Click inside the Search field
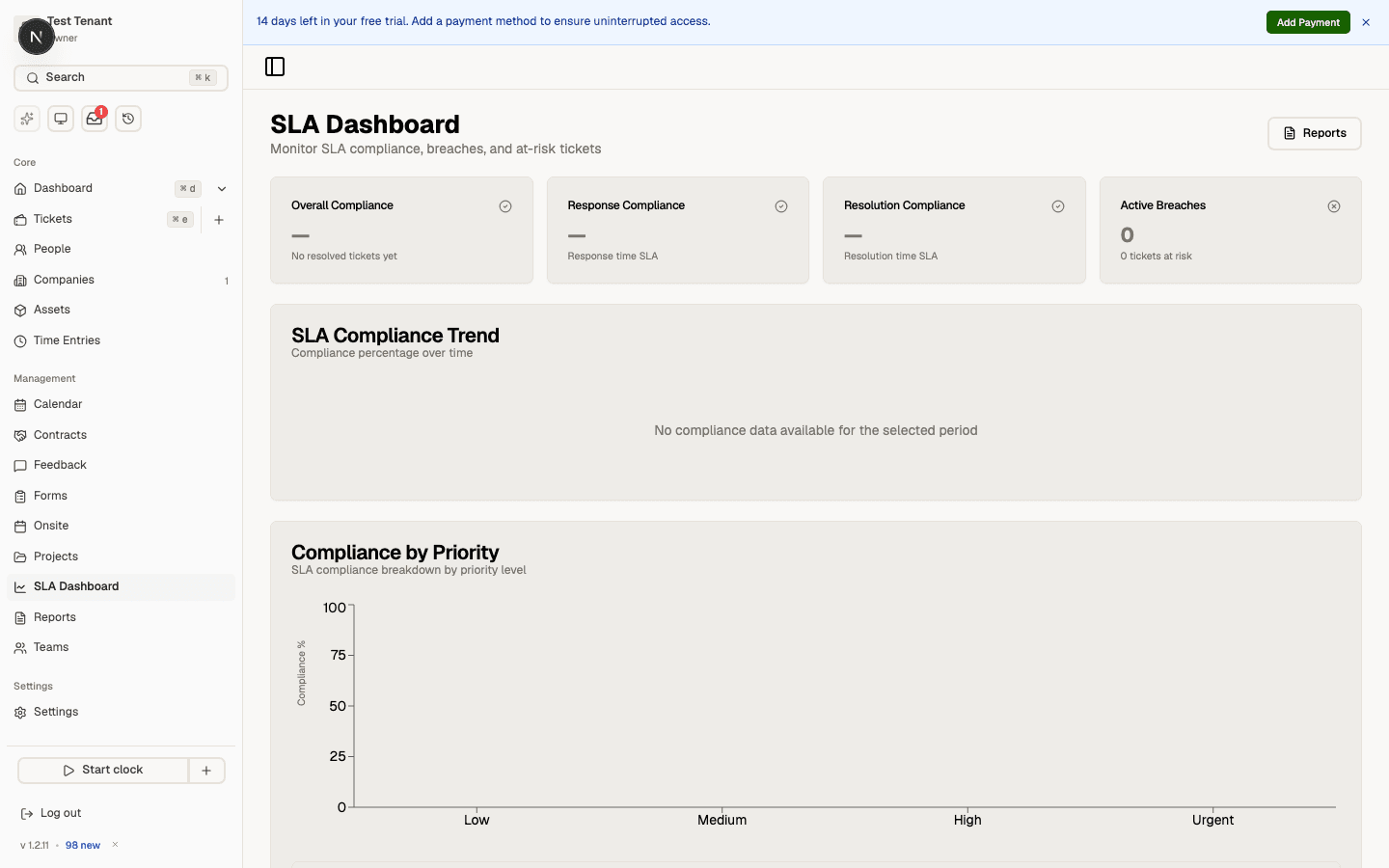This screenshot has width=1389, height=868. 106,77
